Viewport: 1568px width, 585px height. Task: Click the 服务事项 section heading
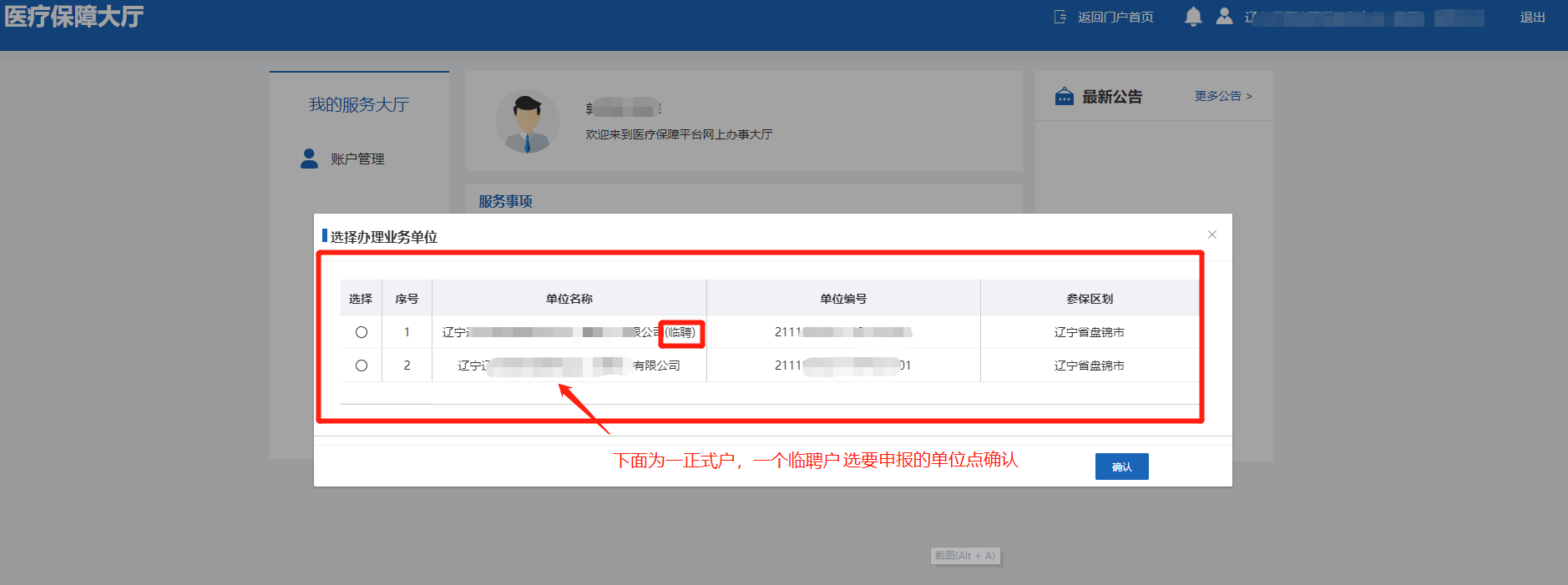pos(505,201)
